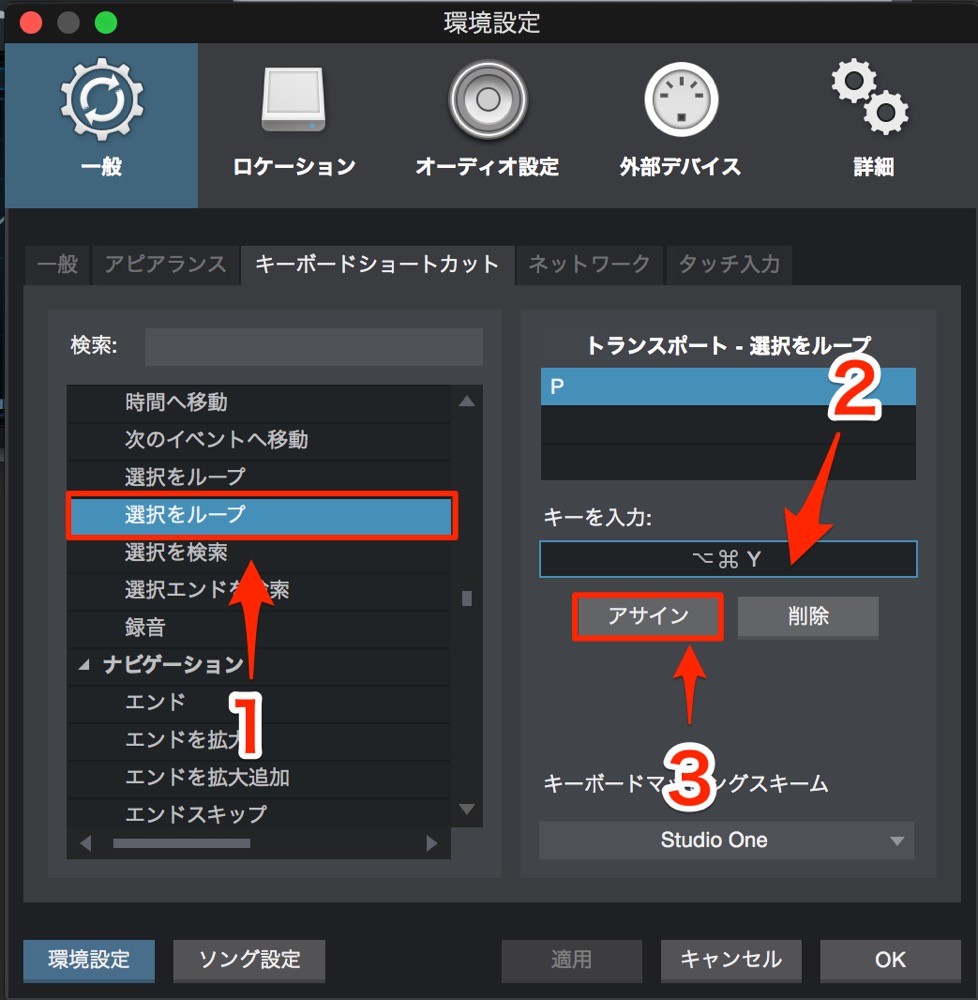Image resolution: width=978 pixels, height=1000 pixels.
Task: Switch to the 一般 sub-tab
Action: point(58,264)
